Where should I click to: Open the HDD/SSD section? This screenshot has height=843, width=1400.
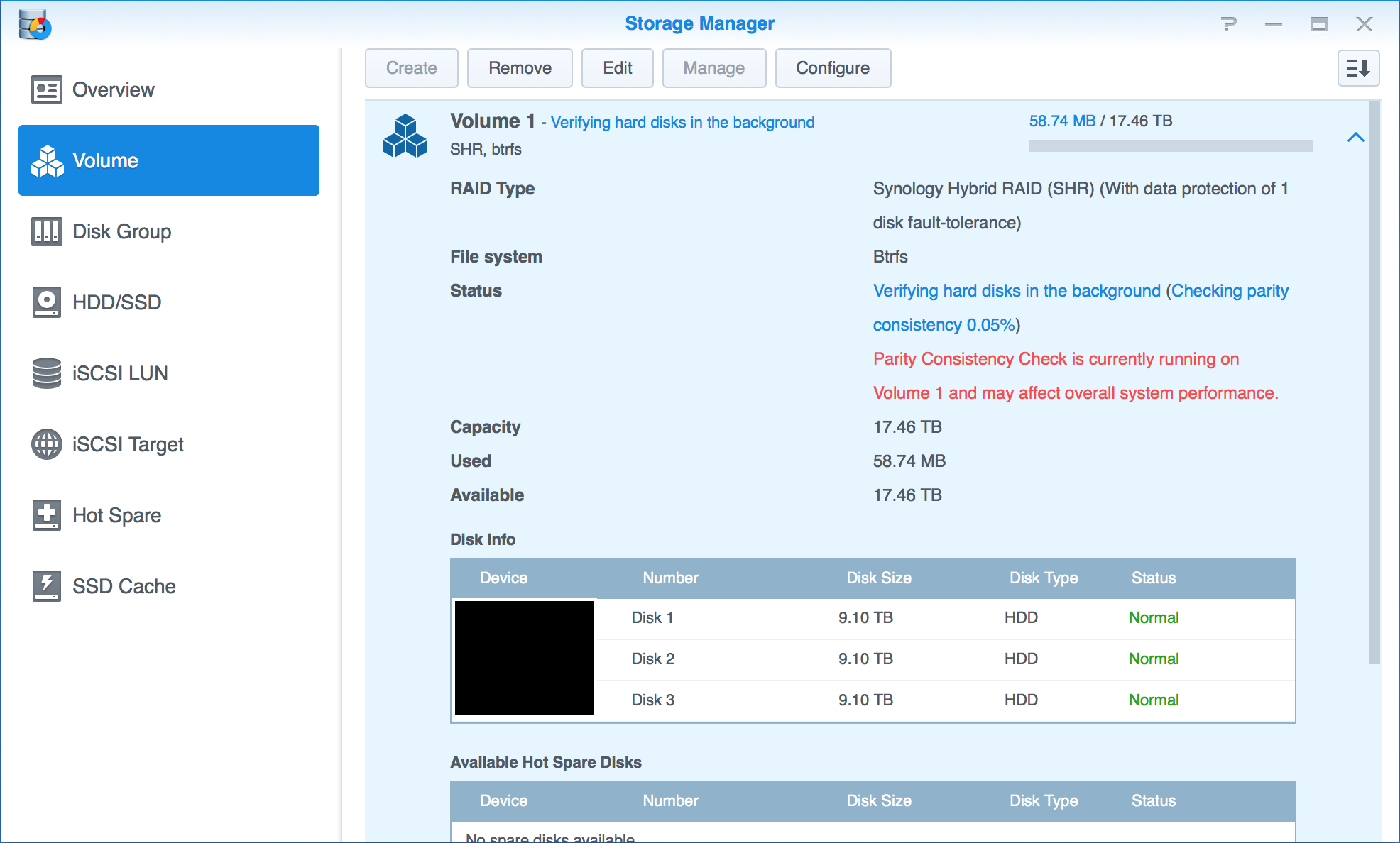[169, 302]
